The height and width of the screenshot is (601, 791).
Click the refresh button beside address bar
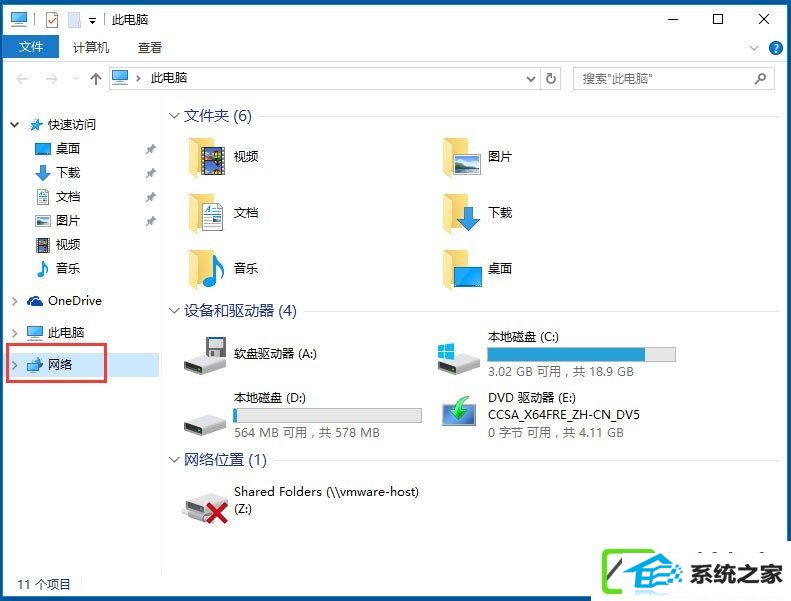coord(551,79)
